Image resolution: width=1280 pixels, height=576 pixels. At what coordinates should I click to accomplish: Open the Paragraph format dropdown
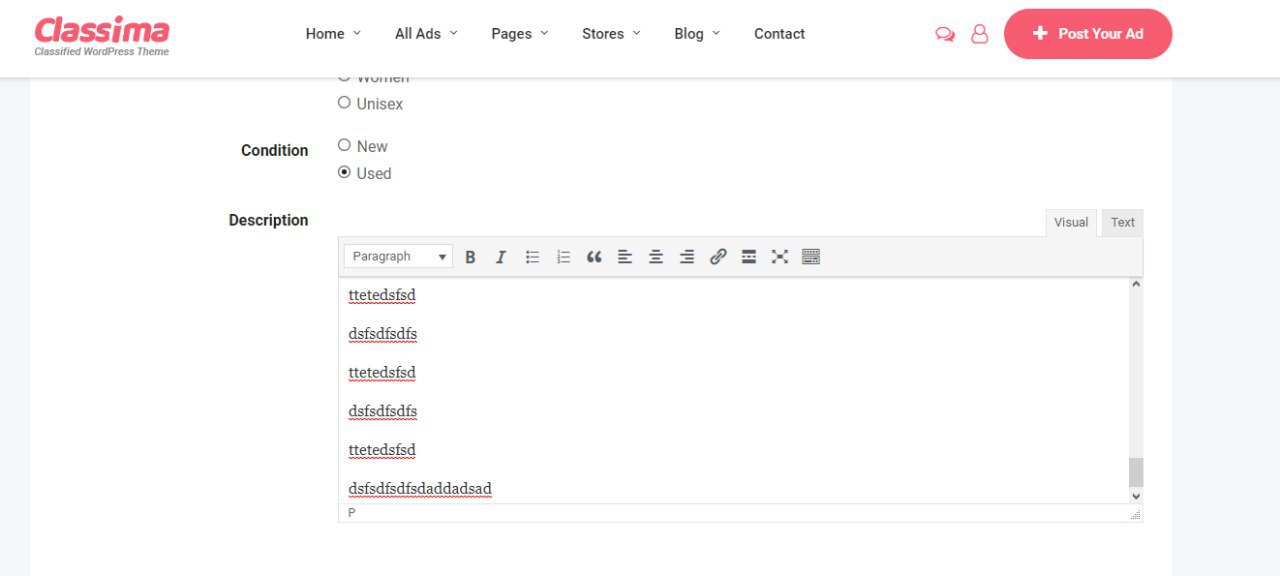[x=398, y=257]
